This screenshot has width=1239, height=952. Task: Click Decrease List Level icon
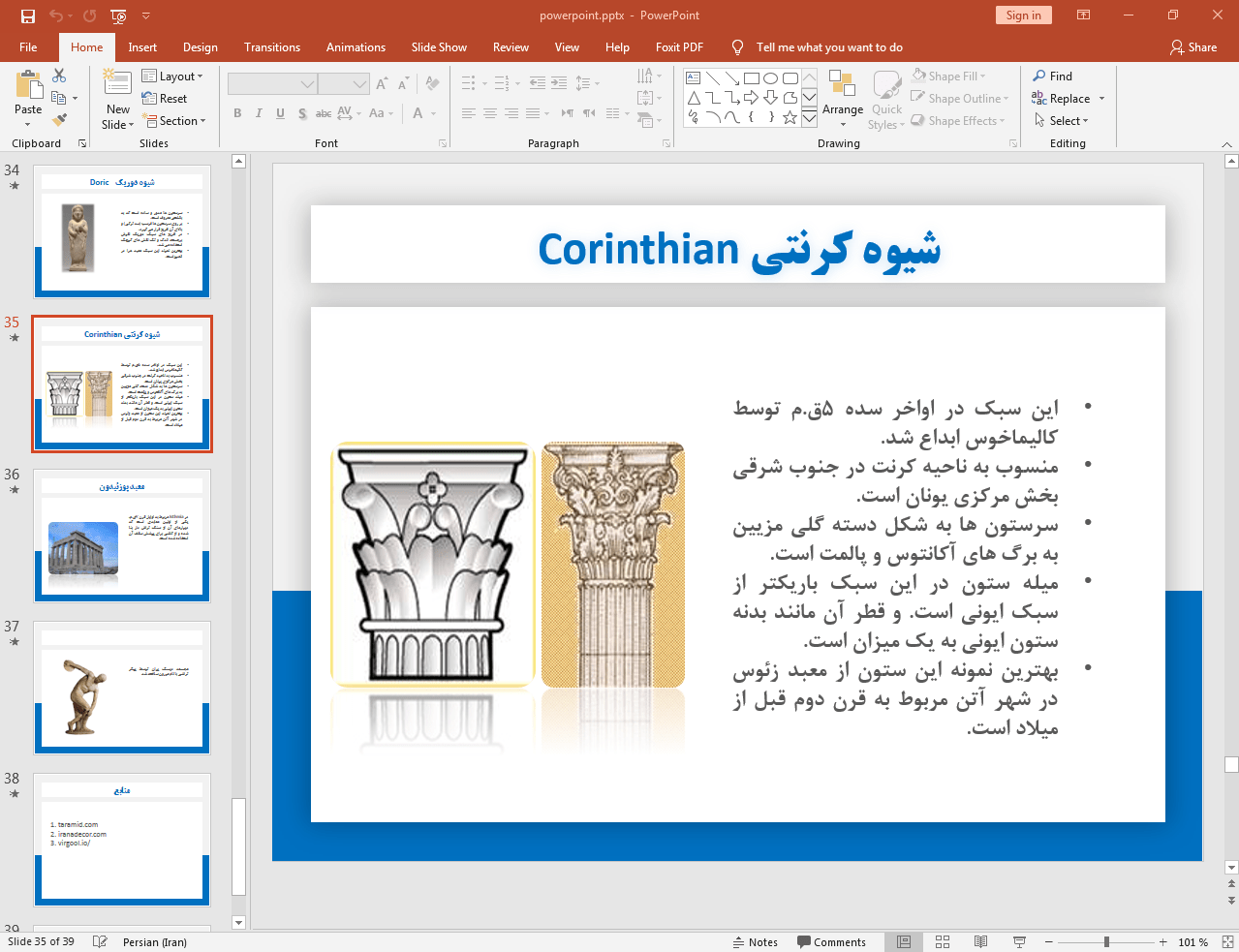click(538, 83)
